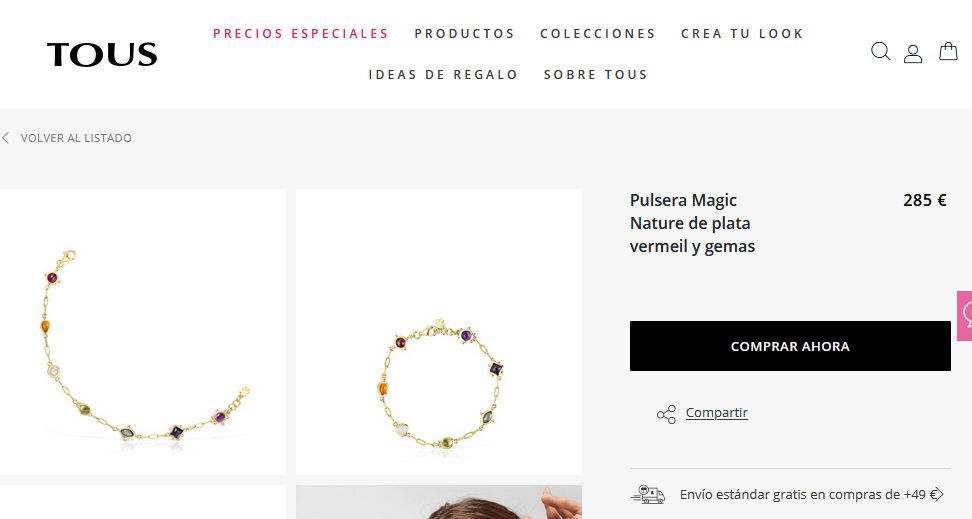Open the search magnifier icon
The image size is (972, 519).
[880, 51]
